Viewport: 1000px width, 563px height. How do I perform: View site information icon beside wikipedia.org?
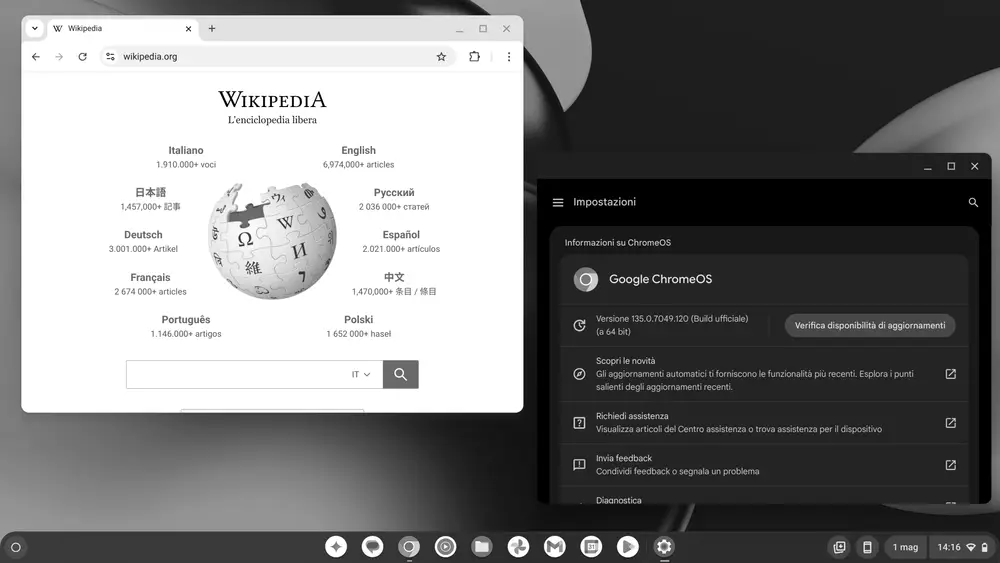pos(110,57)
